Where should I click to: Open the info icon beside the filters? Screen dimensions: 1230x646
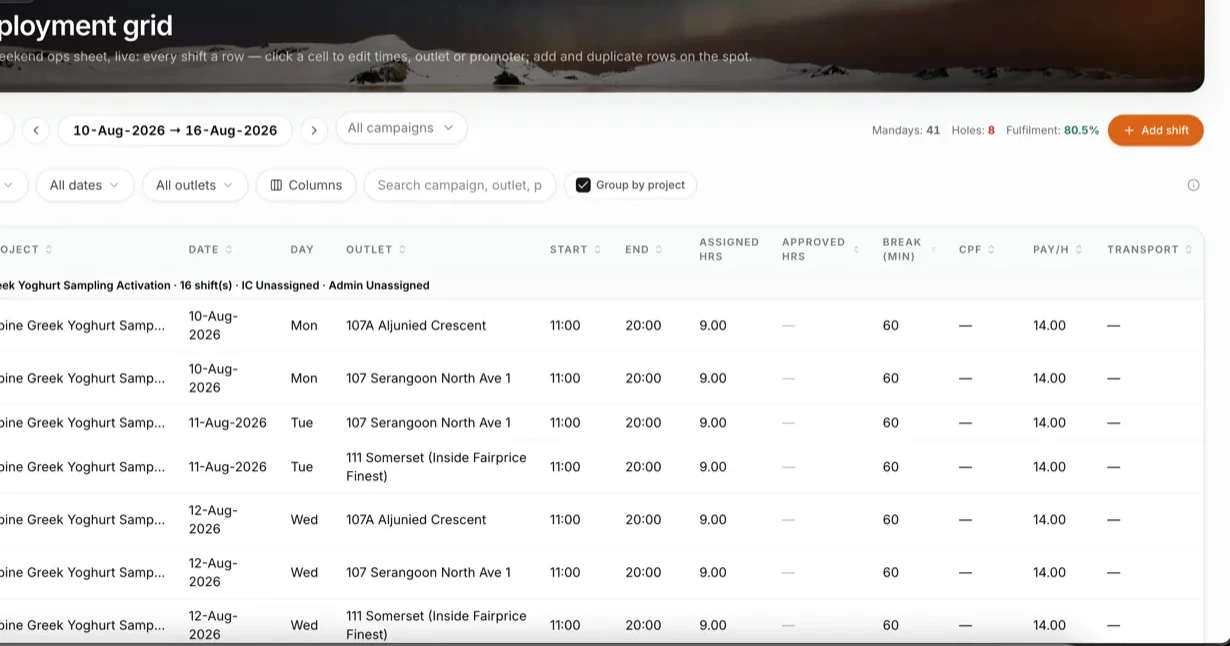click(1193, 185)
